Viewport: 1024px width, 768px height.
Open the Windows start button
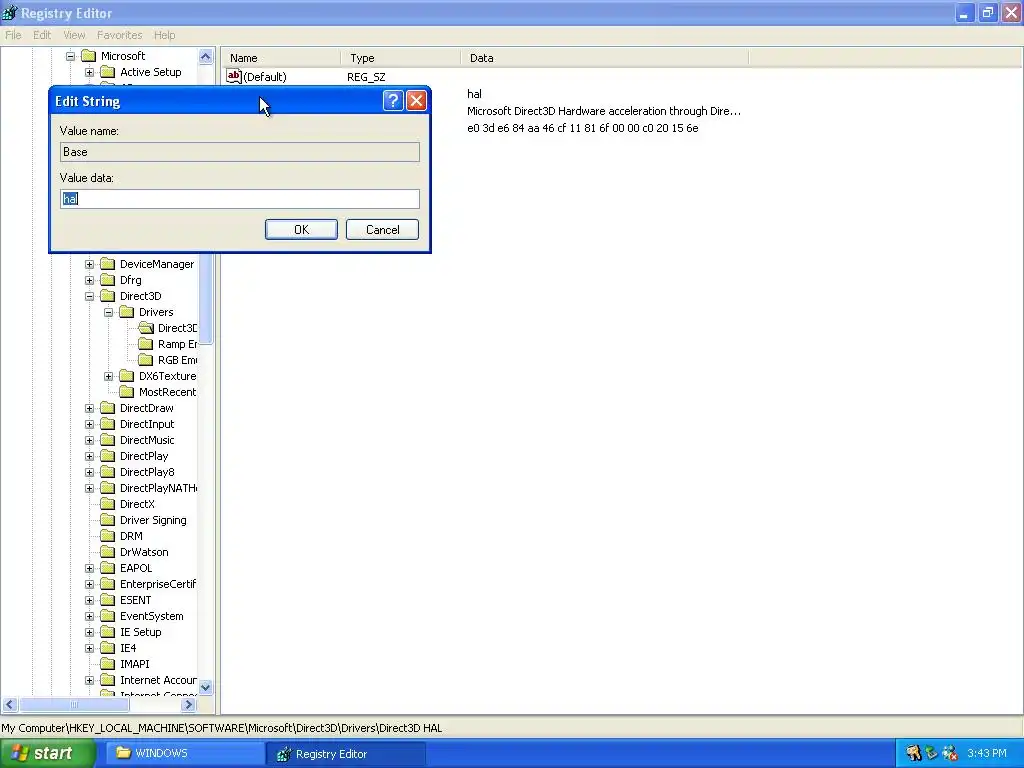click(48, 754)
